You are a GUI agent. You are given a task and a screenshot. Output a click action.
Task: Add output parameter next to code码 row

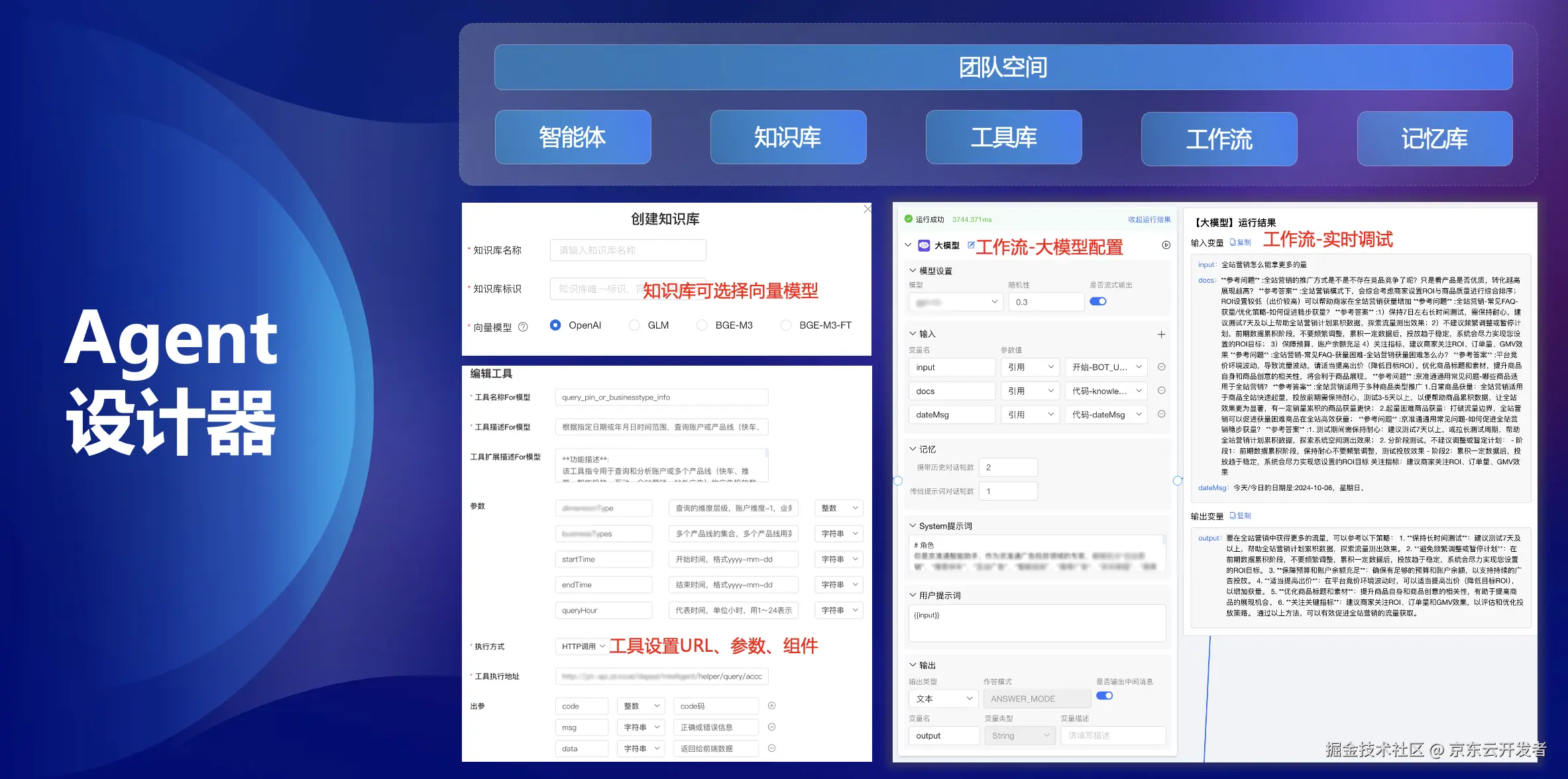click(771, 705)
